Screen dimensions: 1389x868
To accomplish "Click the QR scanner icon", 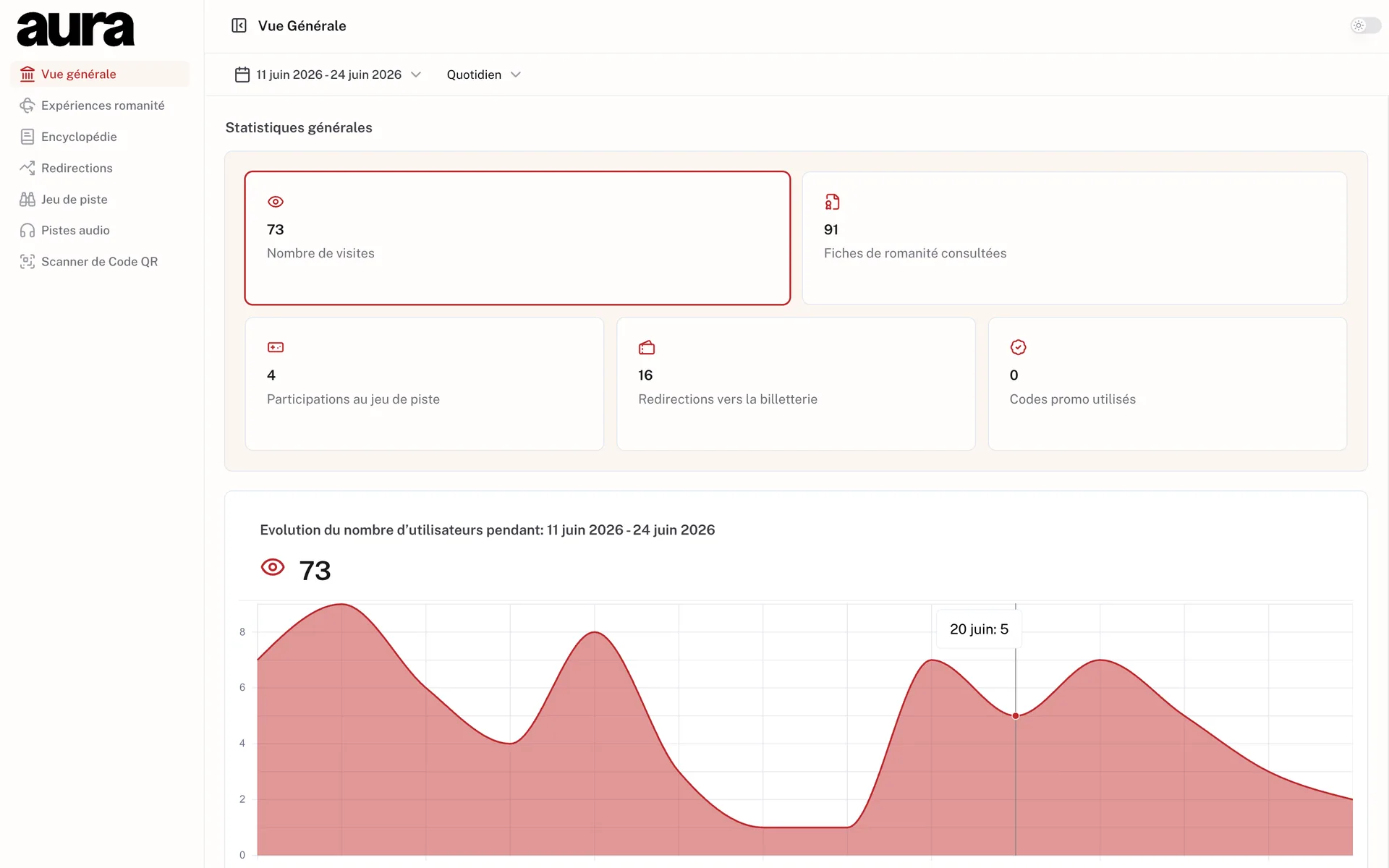I will pyautogui.click(x=27, y=262).
